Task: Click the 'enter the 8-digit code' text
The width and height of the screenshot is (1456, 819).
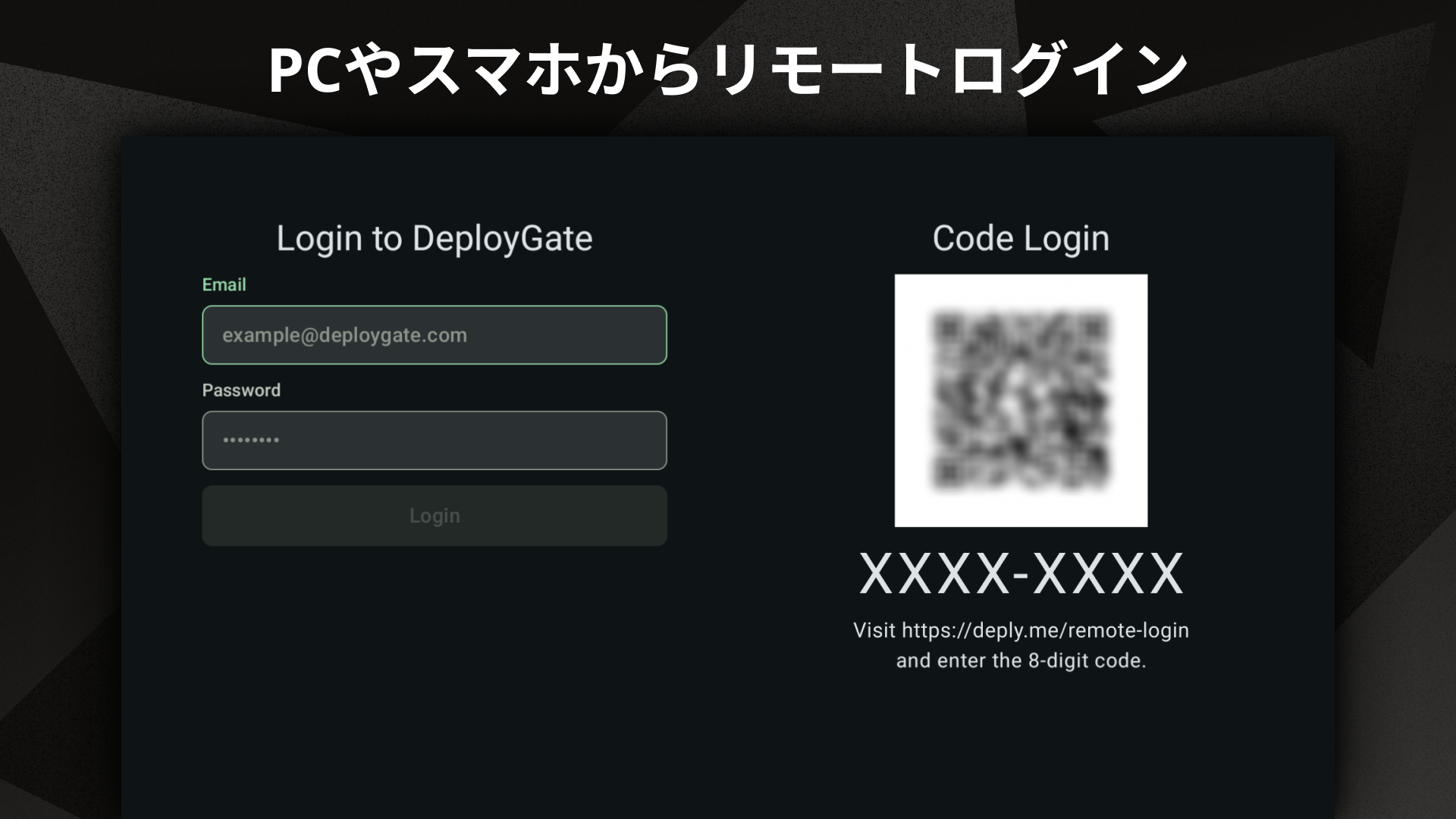Action: (1040, 661)
